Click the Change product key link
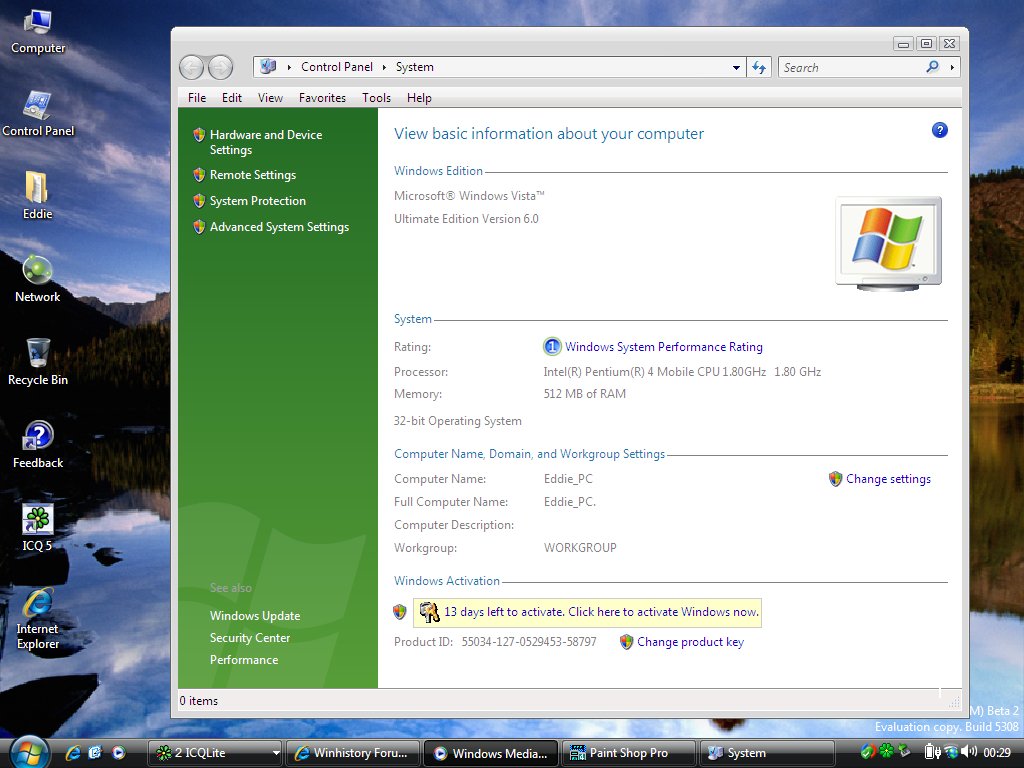This screenshot has height=768, width=1024. pos(690,642)
